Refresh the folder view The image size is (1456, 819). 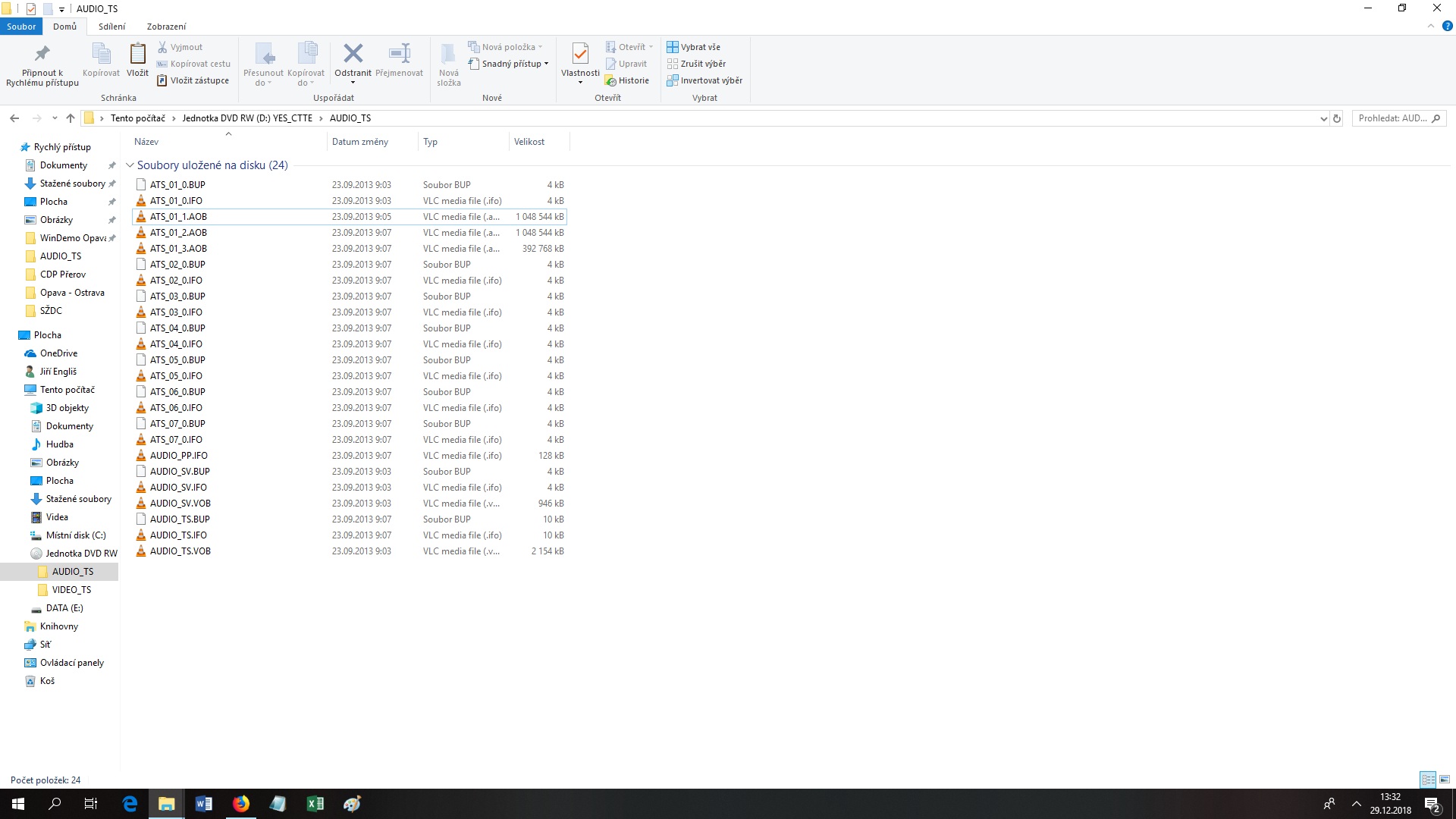[1337, 118]
